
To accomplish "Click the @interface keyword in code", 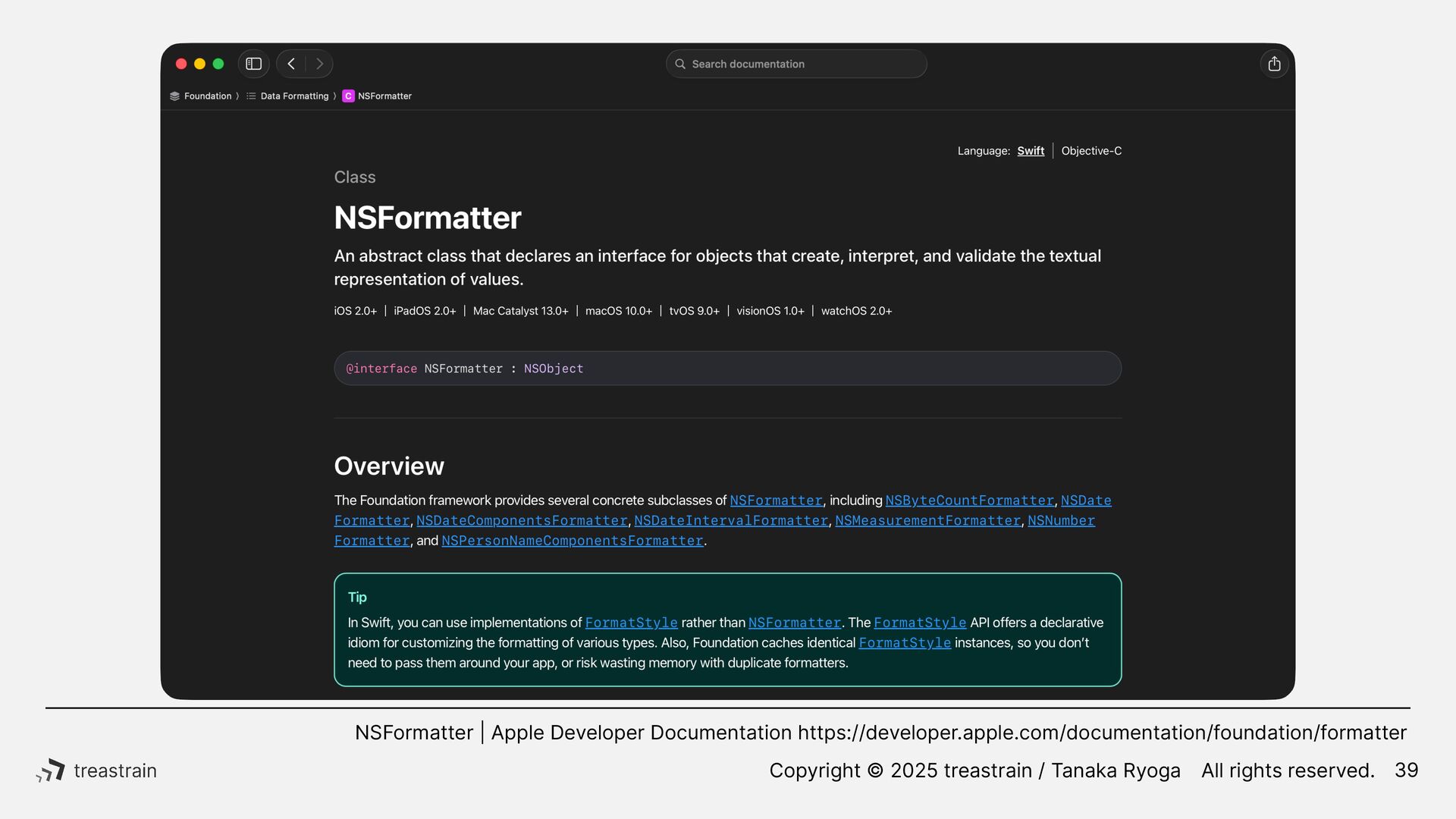I will [381, 369].
